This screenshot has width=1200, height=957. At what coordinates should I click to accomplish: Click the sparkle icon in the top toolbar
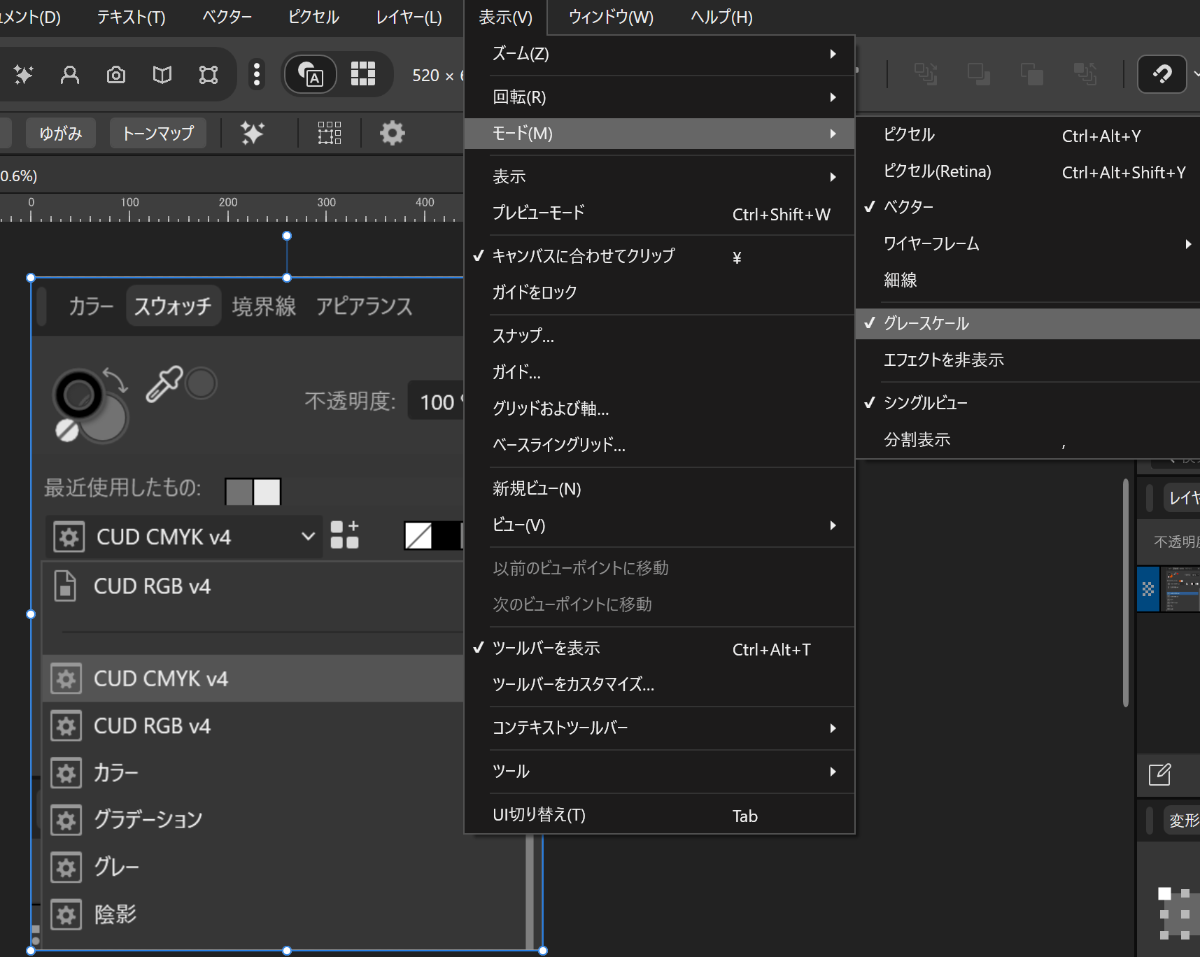[x=23, y=74]
